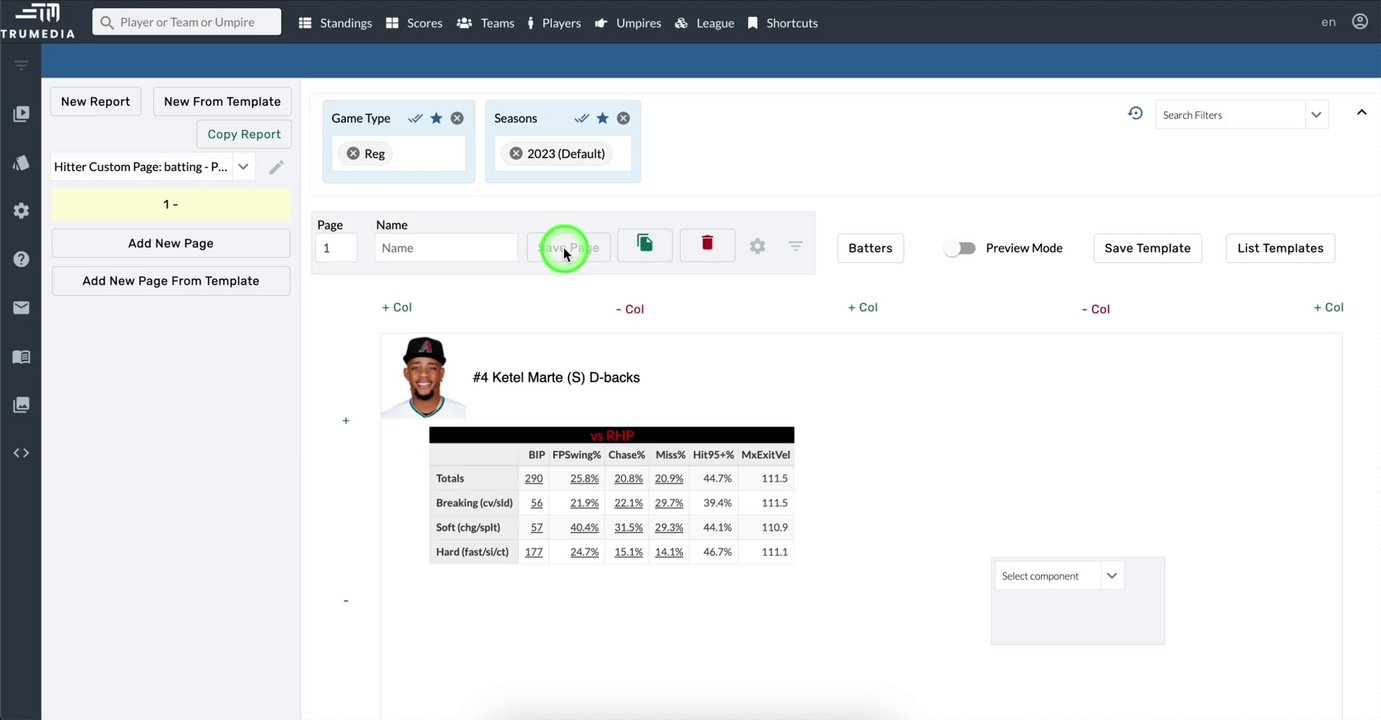
Task: Click the Search Filters input
Action: 1230,115
